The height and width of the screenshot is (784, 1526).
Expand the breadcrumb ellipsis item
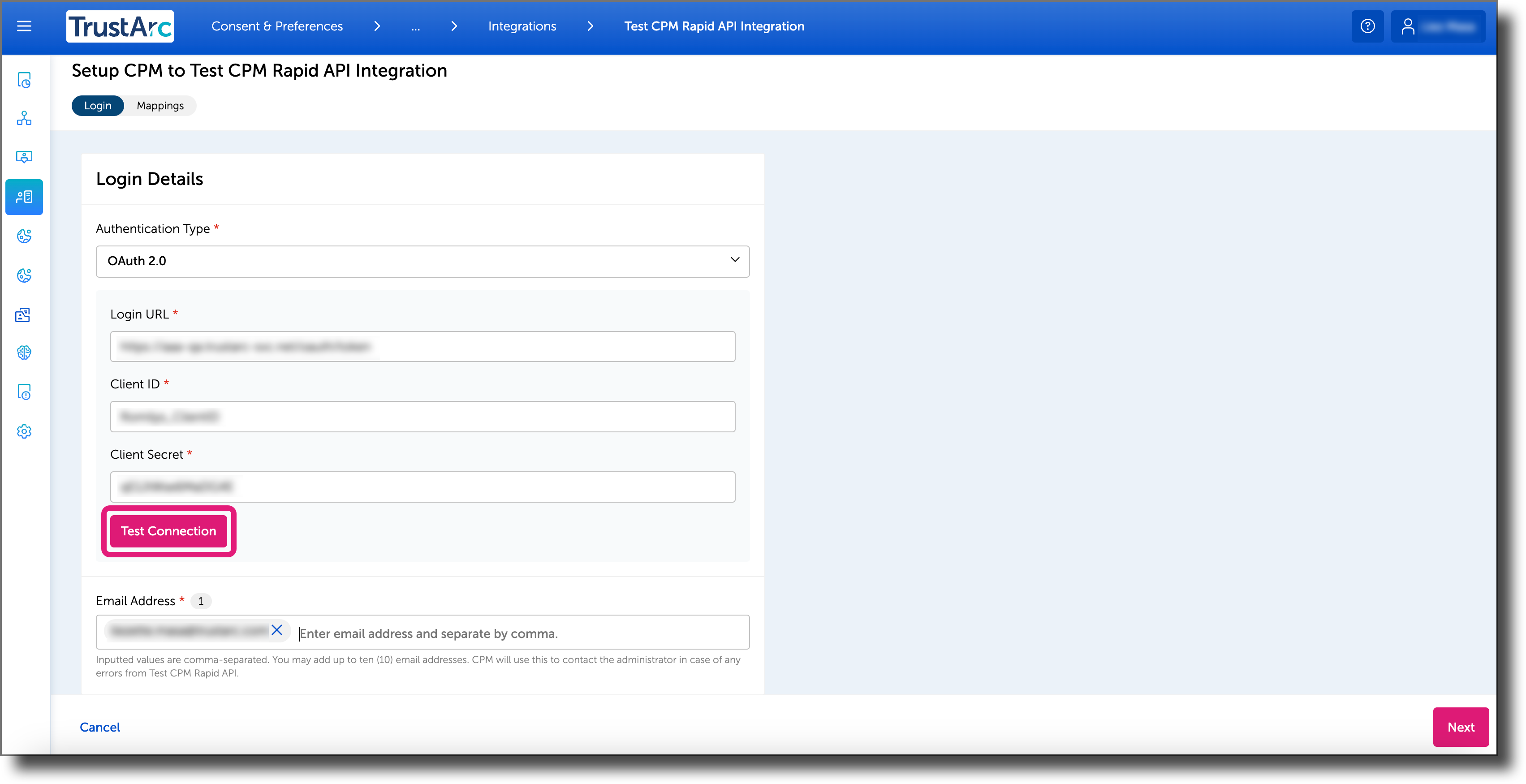[x=415, y=26]
